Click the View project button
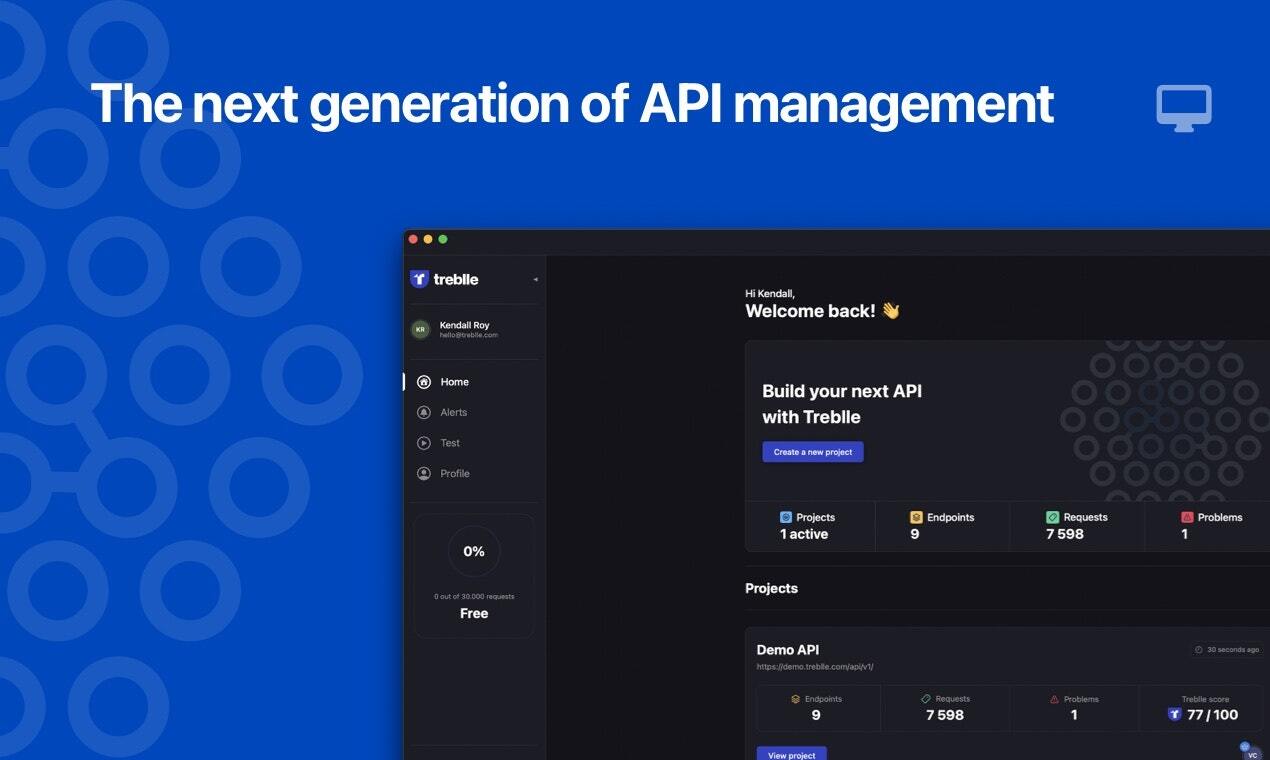1270x760 pixels. pyautogui.click(x=791, y=755)
